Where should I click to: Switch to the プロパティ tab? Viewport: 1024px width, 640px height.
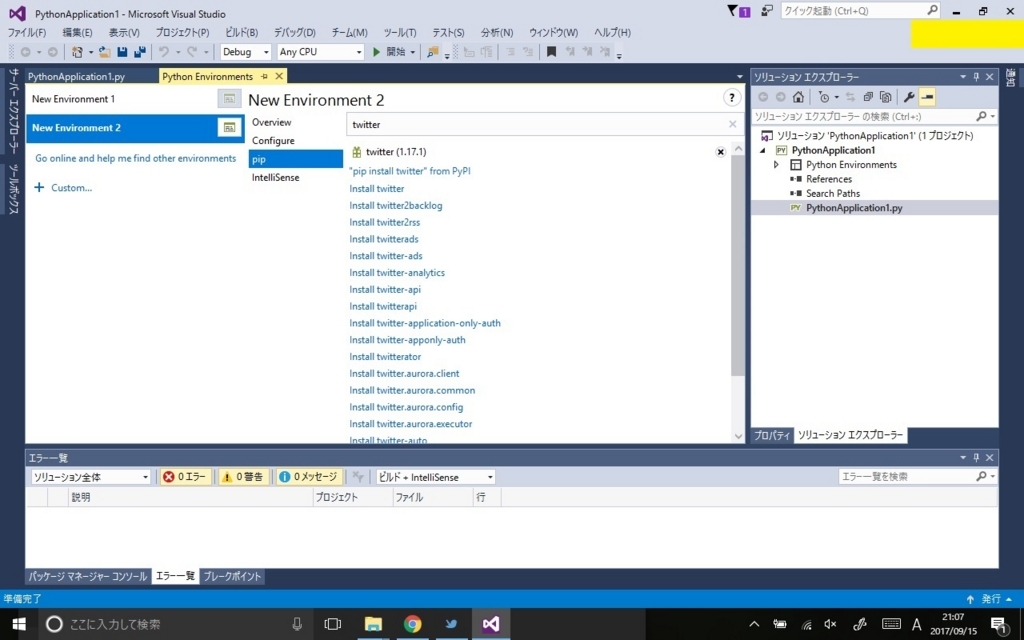(772, 435)
